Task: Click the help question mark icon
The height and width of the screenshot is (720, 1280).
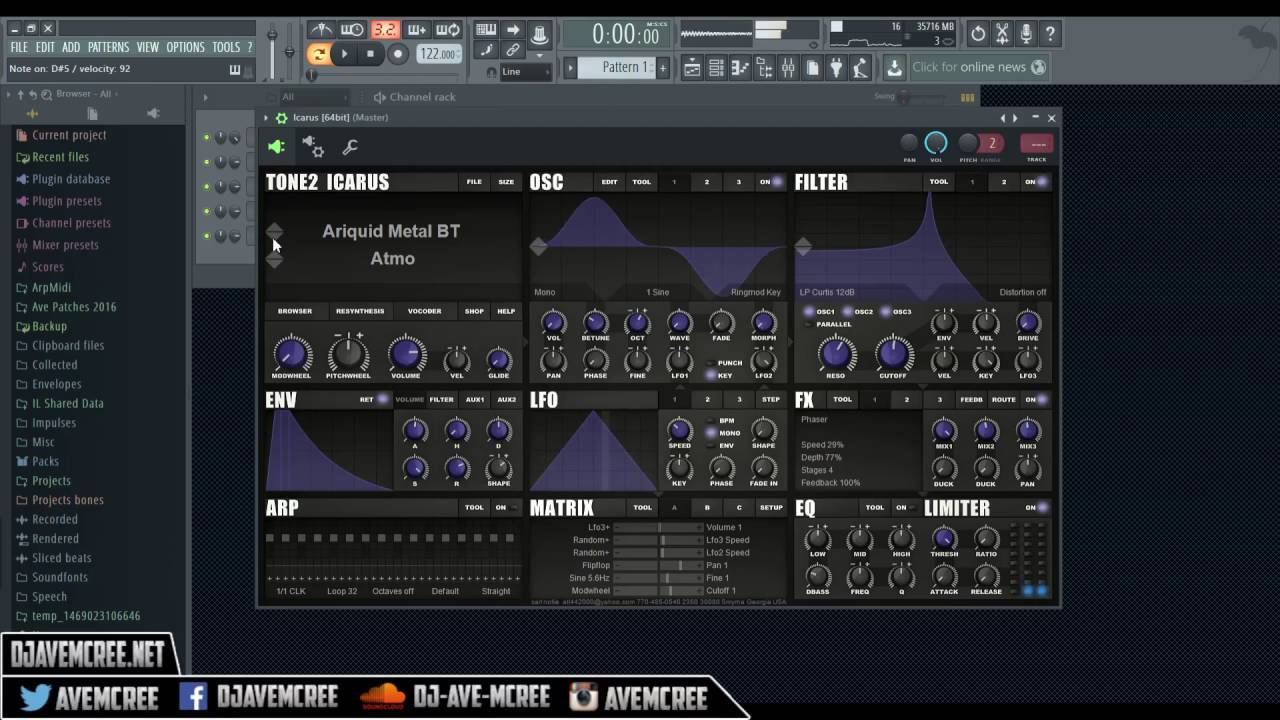Action: pyautogui.click(x=1050, y=34)
